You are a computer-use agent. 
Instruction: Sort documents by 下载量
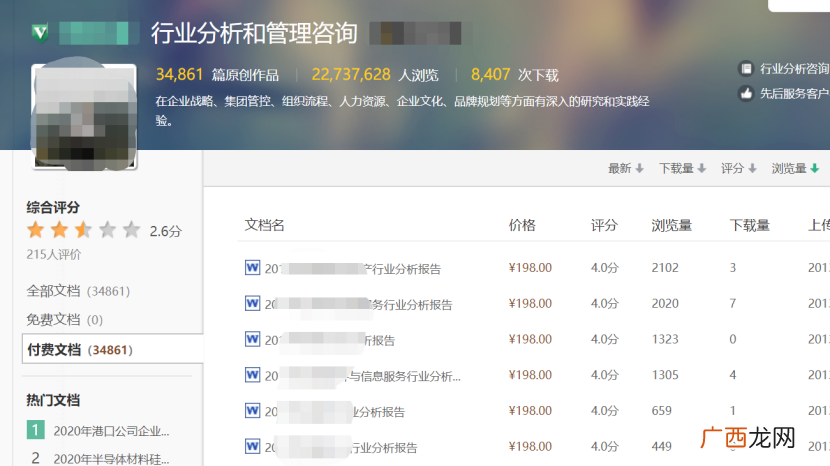pos(682,168)
